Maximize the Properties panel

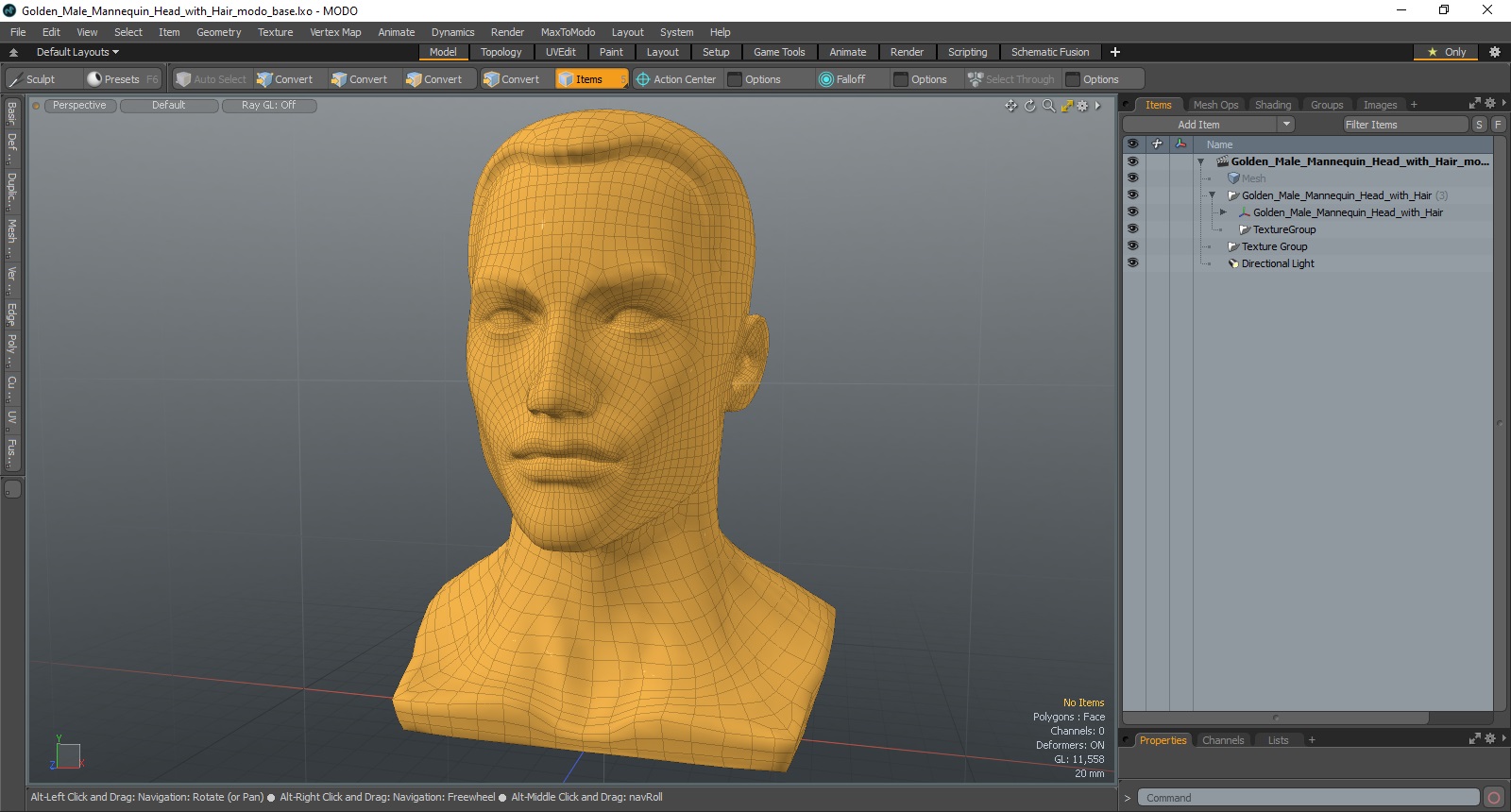coord(1475,739)
